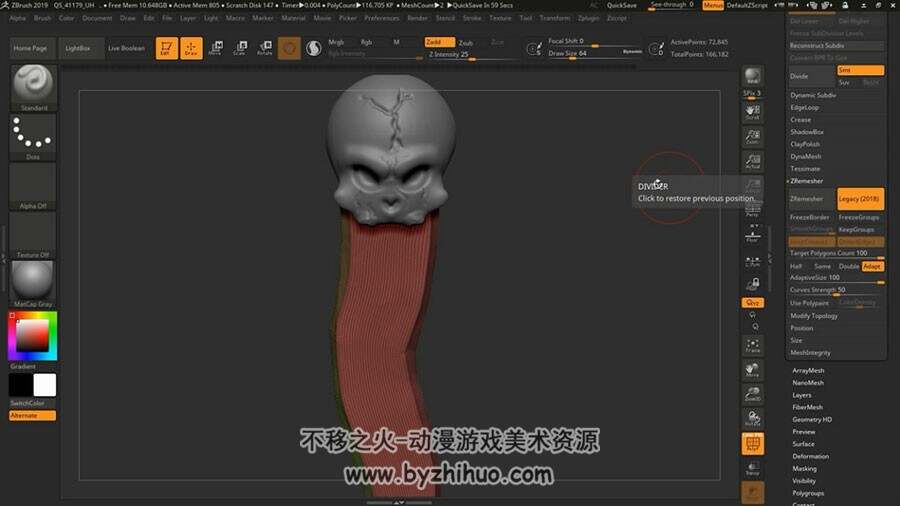Activate the Draw mode button

(x=191, y=48)
